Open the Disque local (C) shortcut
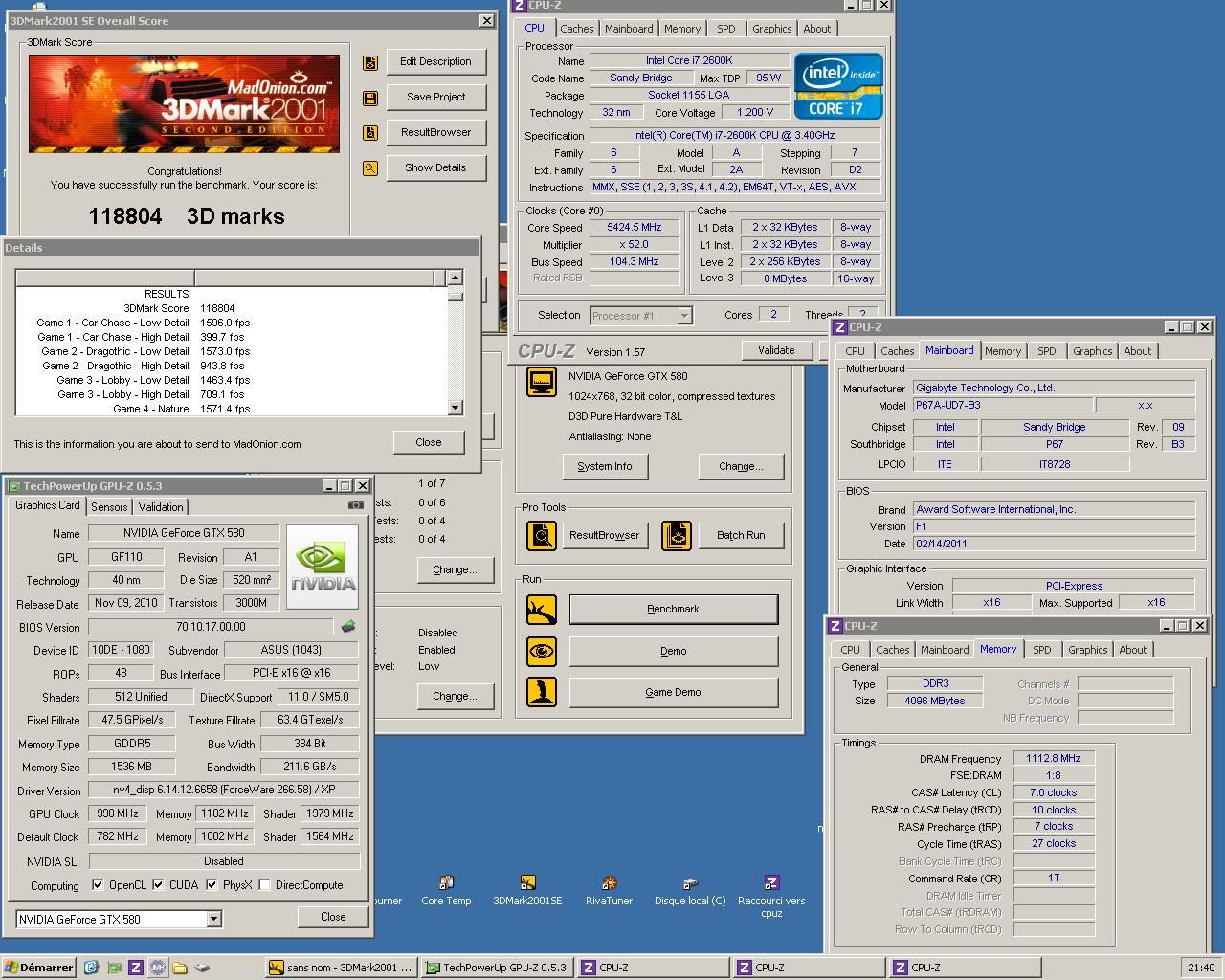The width and height of the screenshot is (1225, 980). point(690,889)
